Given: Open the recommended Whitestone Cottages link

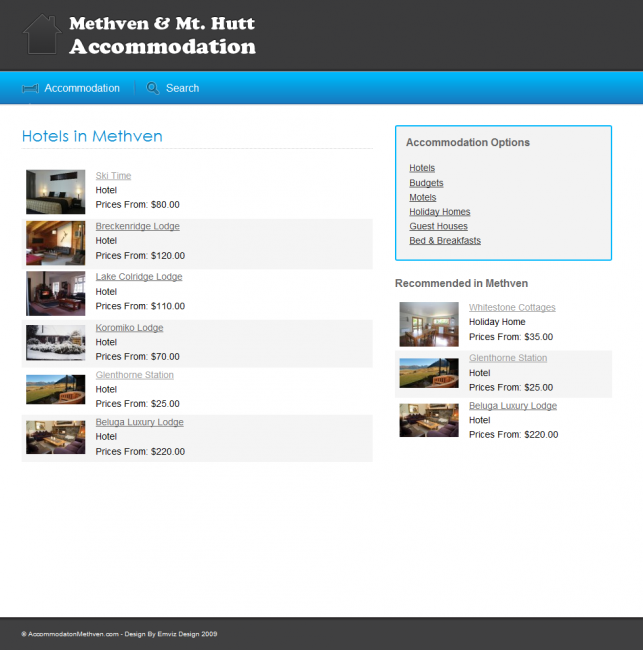Looking at the screenshot, I should (x=512, y=308).
